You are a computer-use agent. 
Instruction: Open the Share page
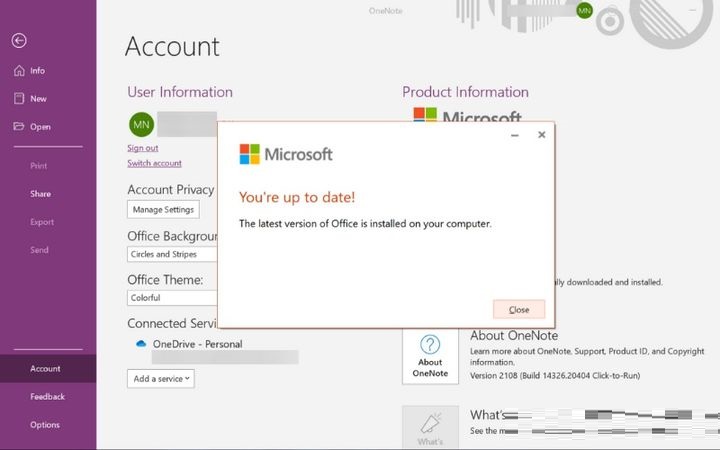click(x=40, y=194)
